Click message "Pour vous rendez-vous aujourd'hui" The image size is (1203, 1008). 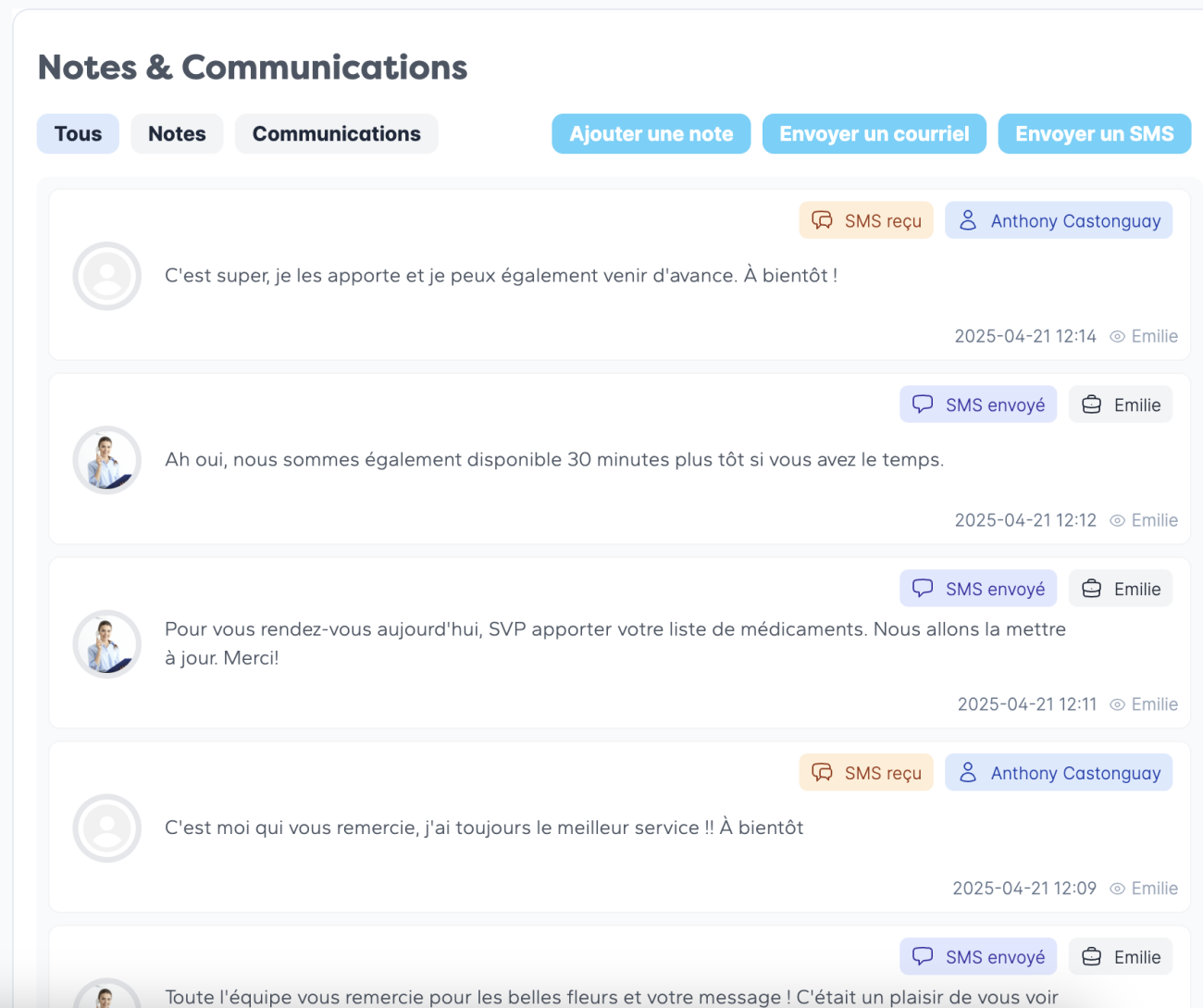[x=615, y=643]
